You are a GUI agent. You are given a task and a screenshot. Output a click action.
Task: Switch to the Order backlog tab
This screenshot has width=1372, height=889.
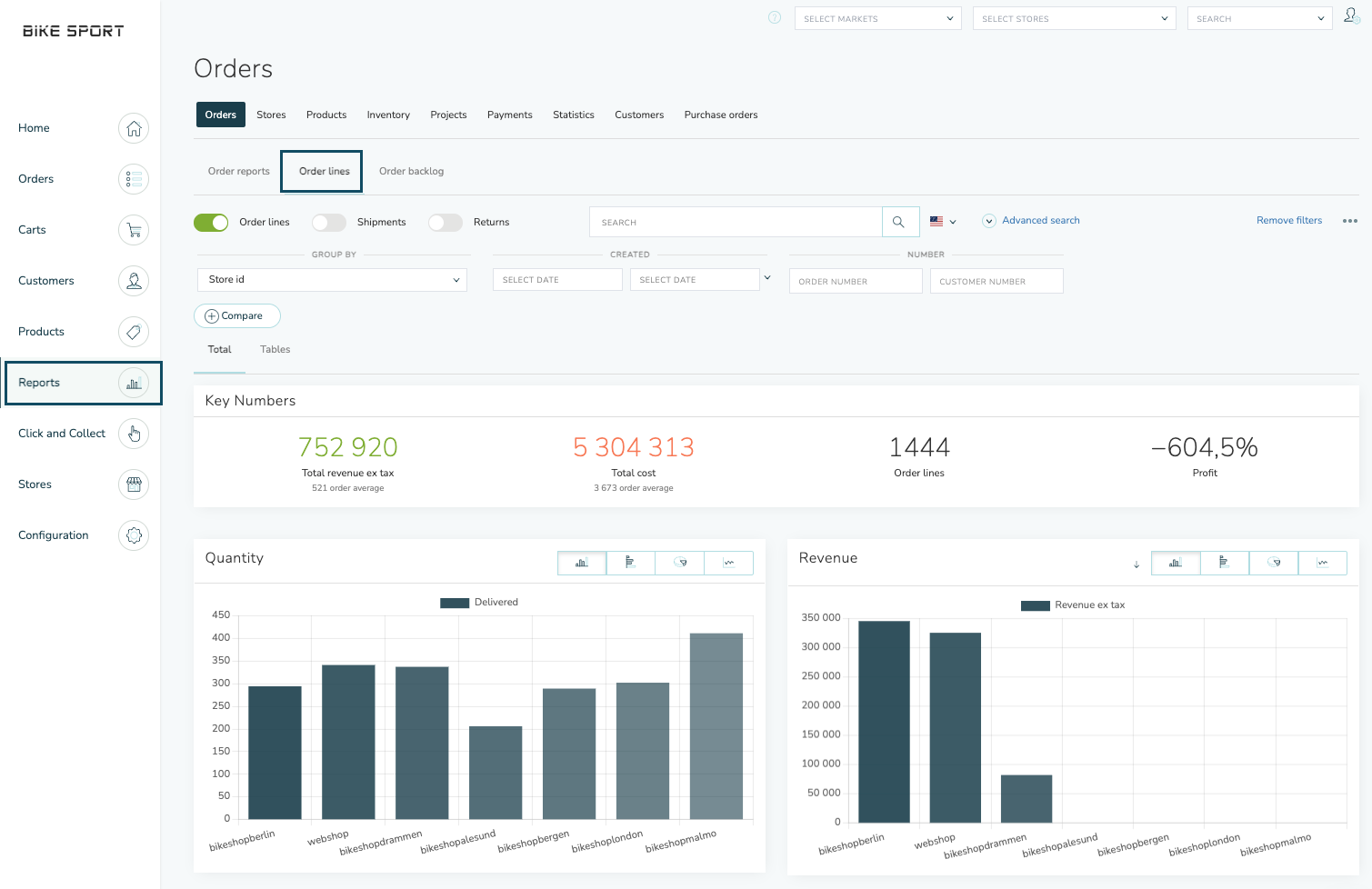pos(411,171)
